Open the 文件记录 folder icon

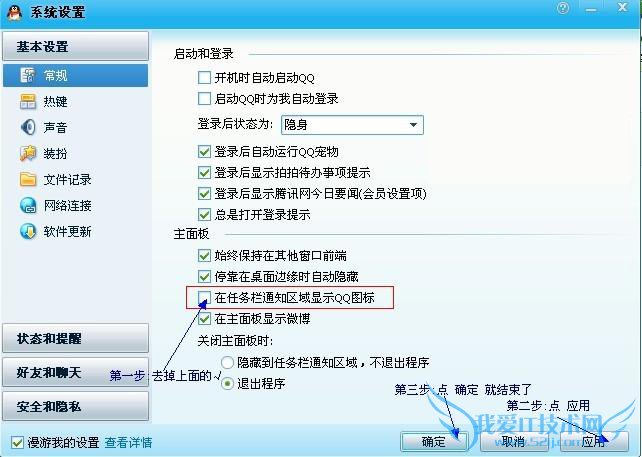coord(28,179)
